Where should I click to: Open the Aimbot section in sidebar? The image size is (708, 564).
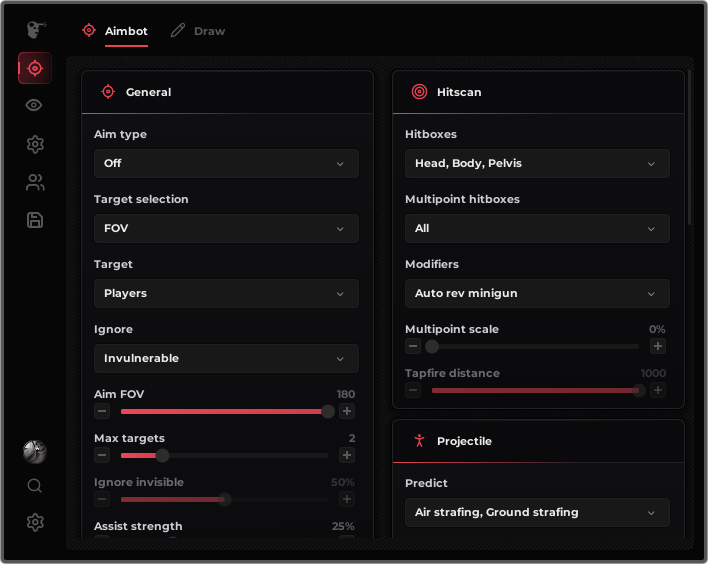click(x=35, y=68)
